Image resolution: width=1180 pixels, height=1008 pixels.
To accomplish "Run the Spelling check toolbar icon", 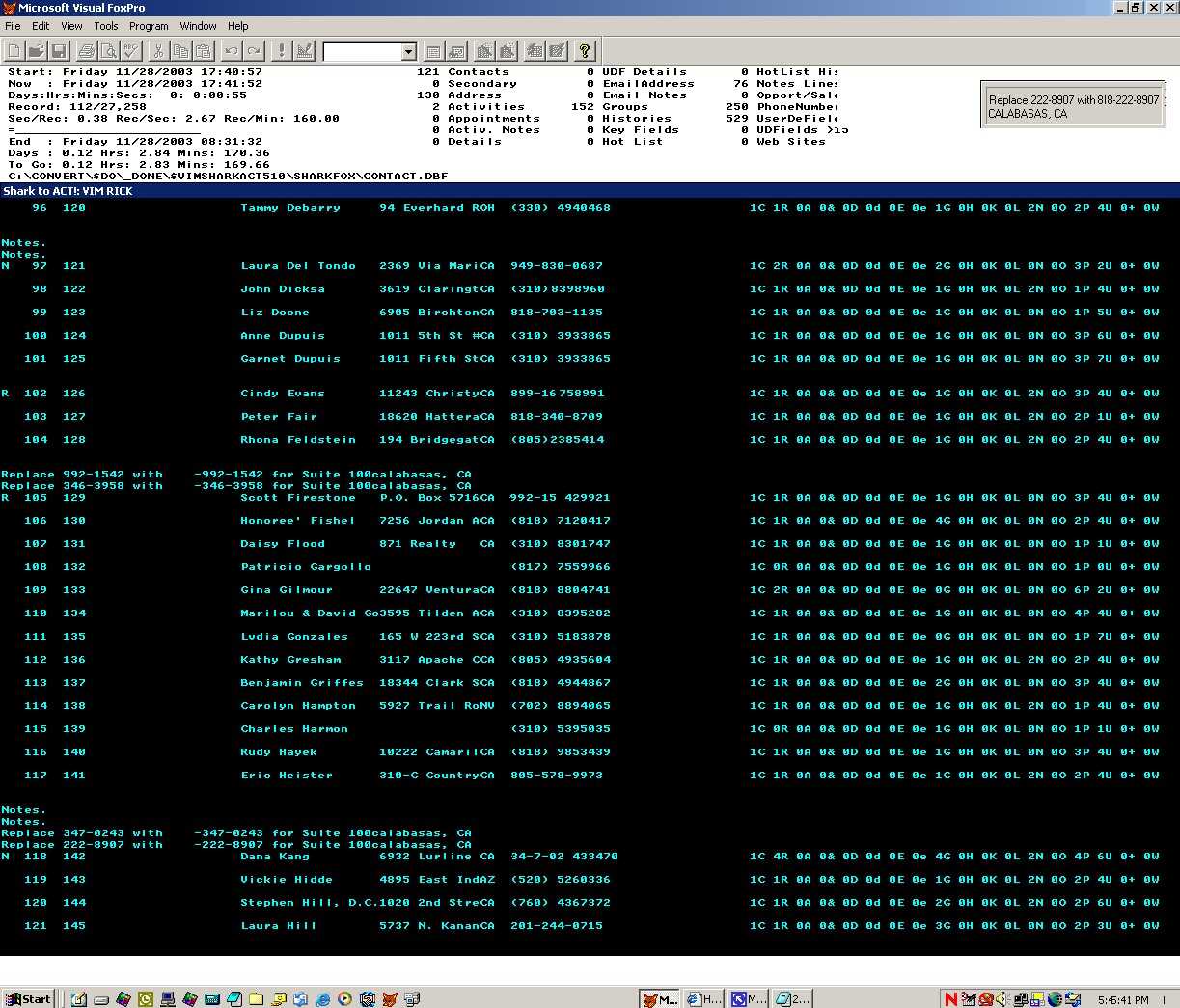I will coord(131,51).
